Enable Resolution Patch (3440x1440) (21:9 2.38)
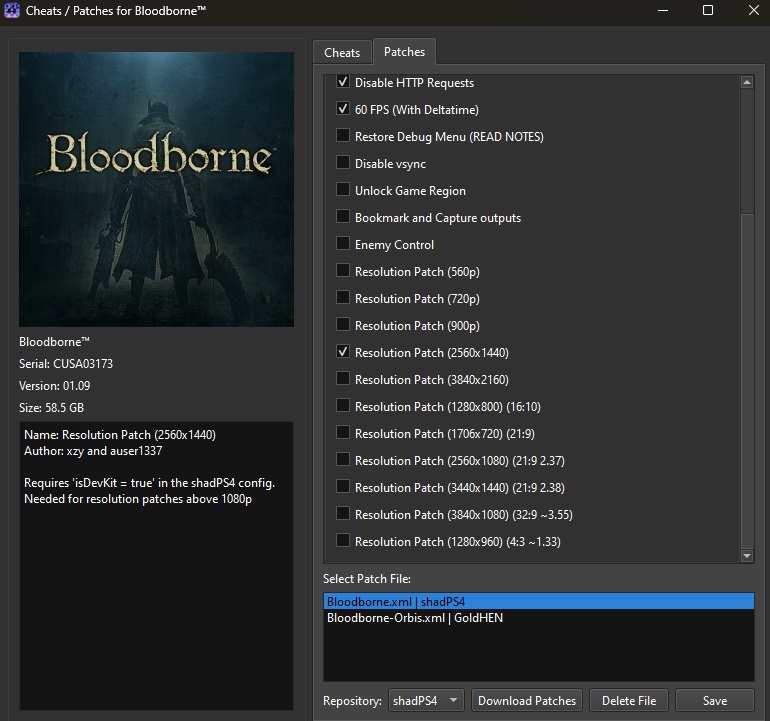The image size is (770, 721). (x=343, y=487)
